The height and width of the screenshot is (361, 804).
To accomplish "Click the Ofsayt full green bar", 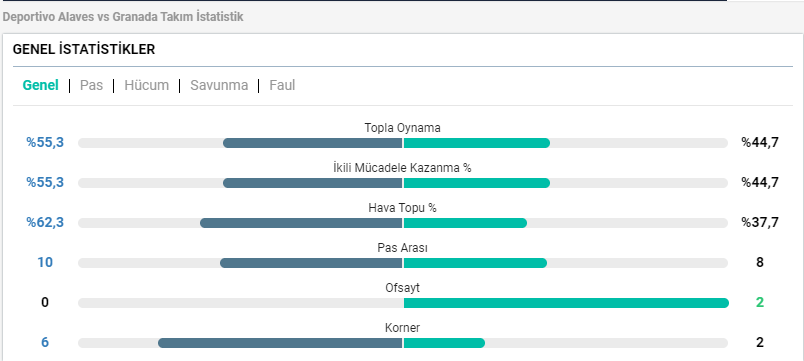I will (566, 303).
